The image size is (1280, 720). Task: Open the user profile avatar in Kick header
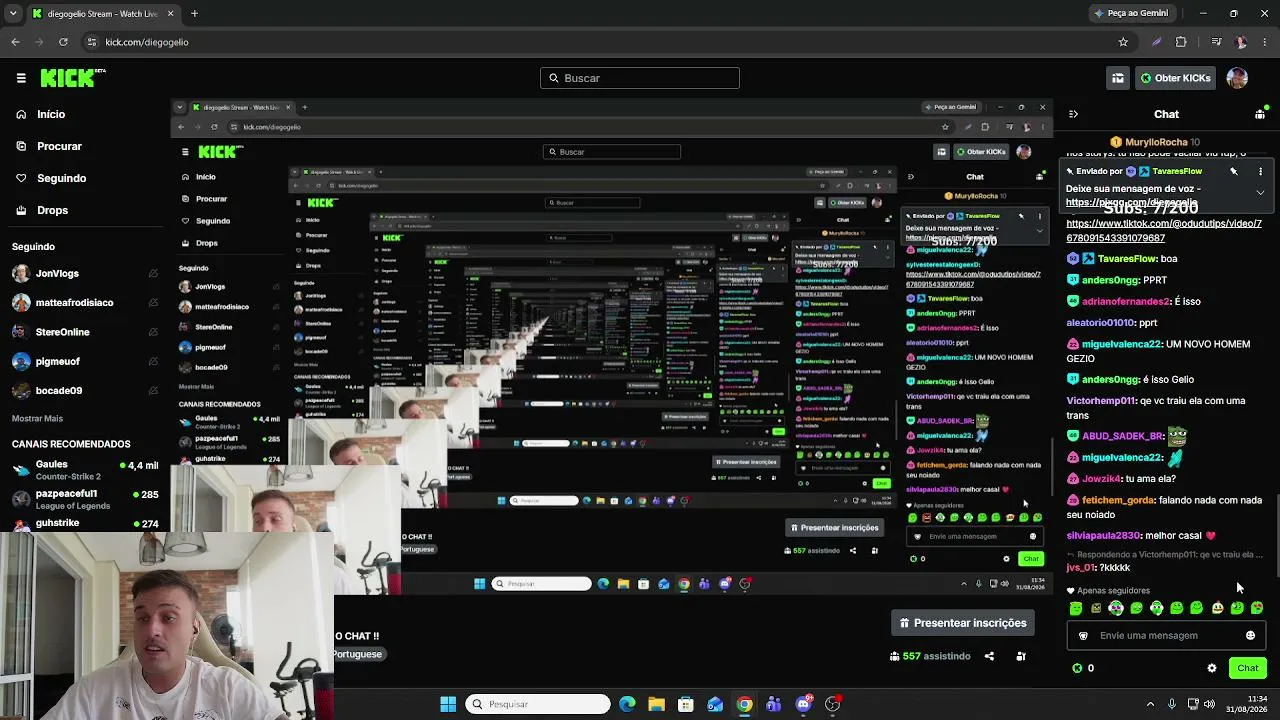click(1237, 78)
